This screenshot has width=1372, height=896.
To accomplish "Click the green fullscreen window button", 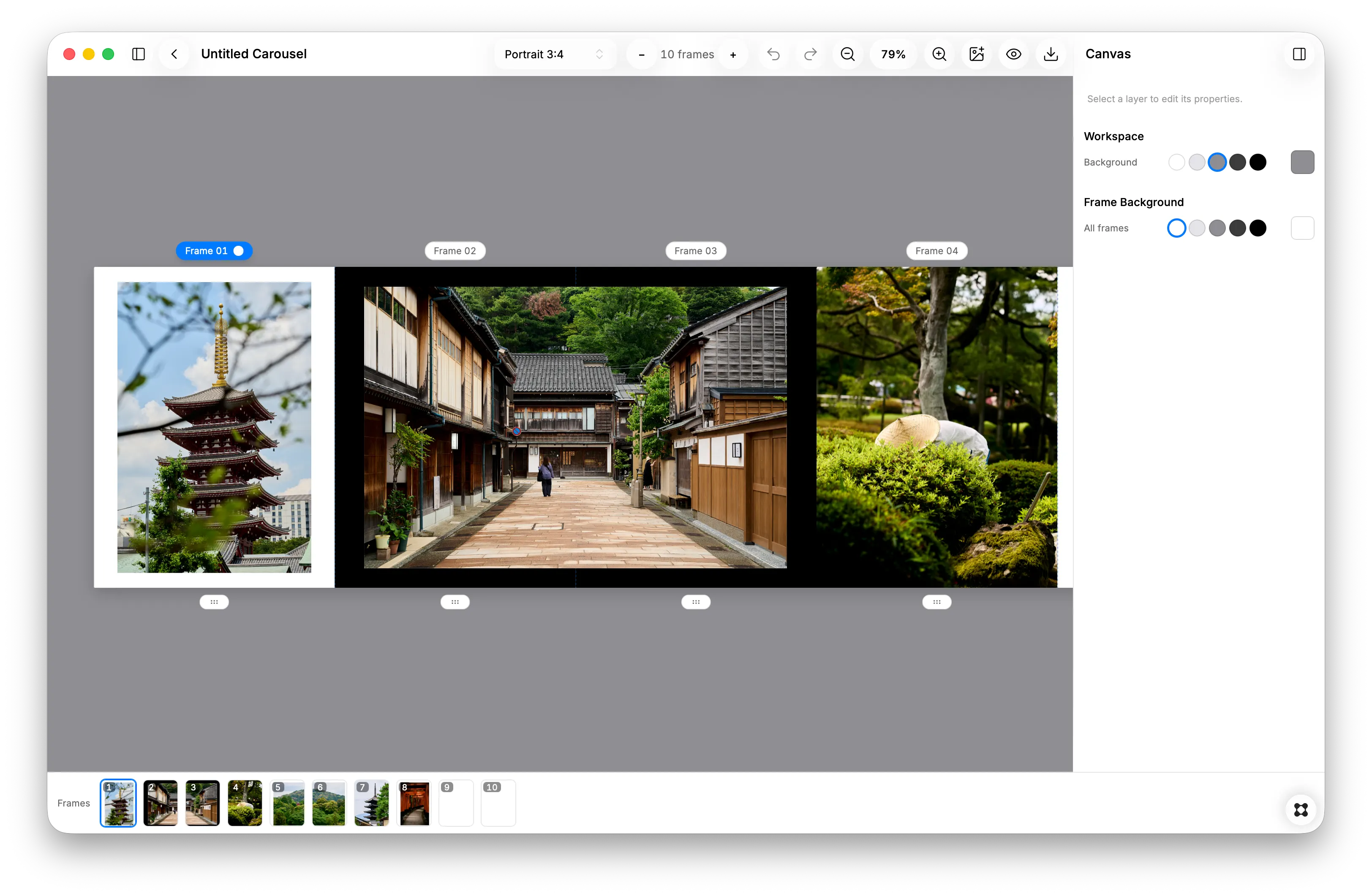I will click(108, 54).
